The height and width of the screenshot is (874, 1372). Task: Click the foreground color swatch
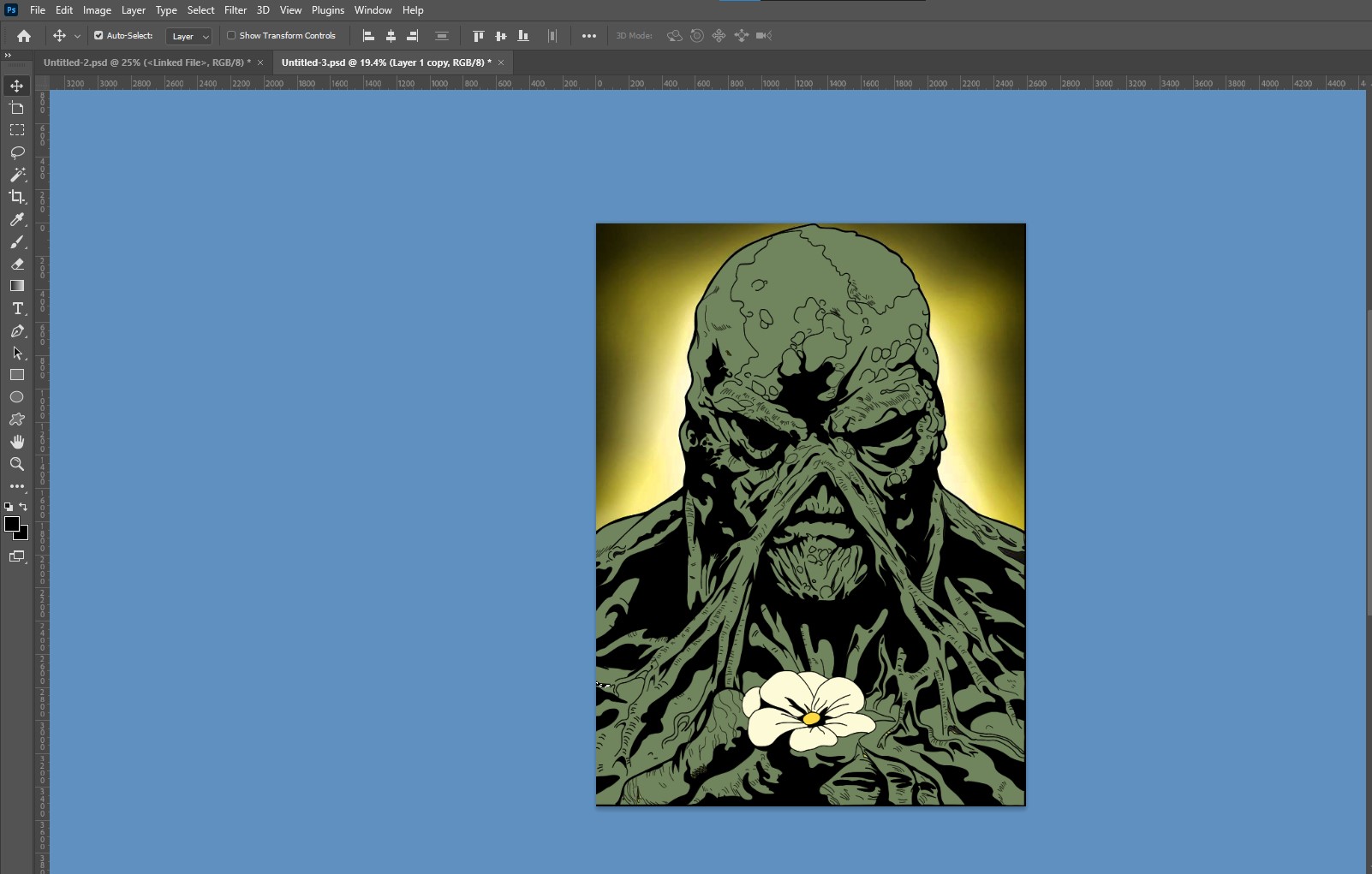click(11, 524)
